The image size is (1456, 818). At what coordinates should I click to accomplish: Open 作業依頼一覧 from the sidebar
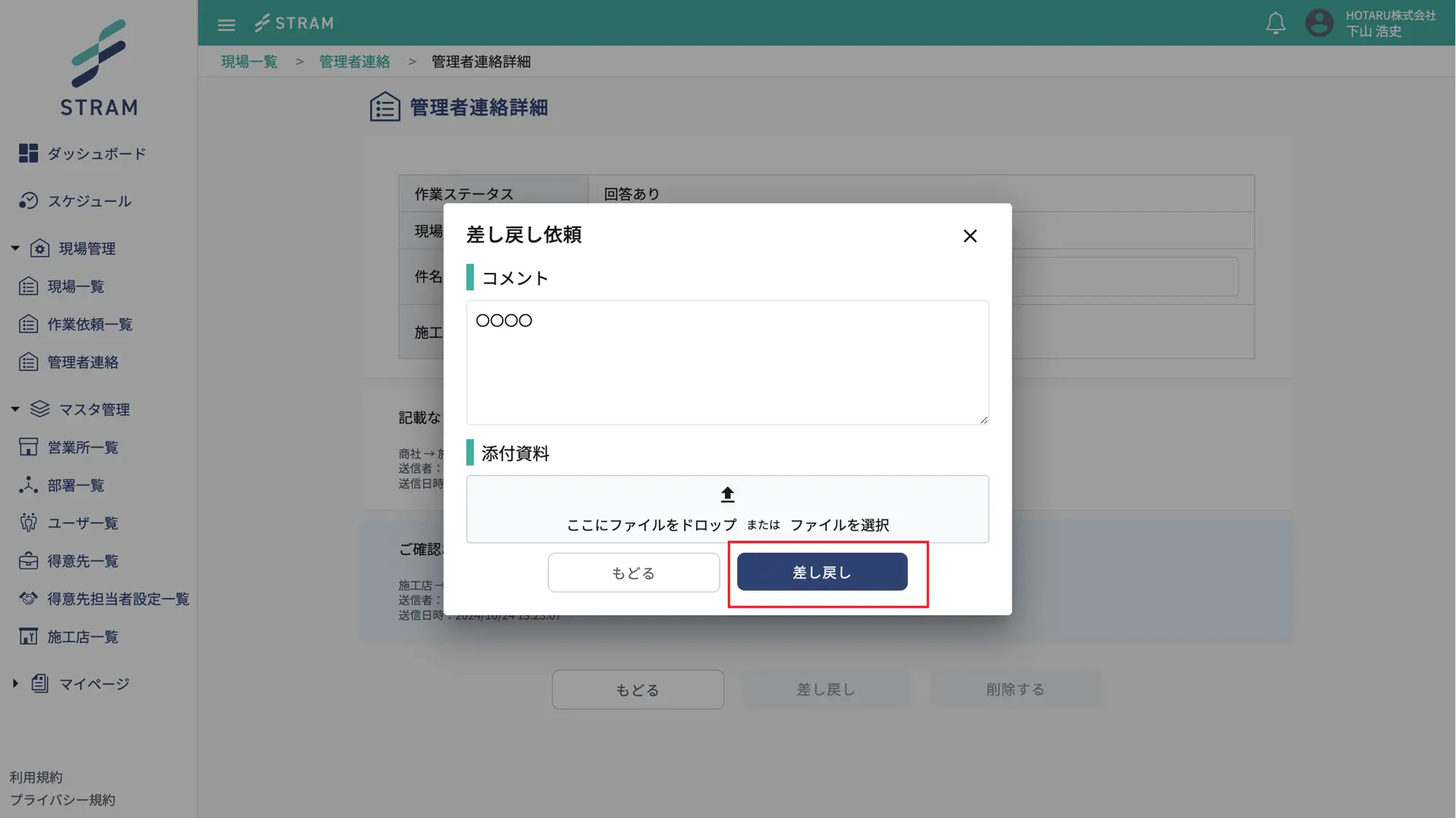28,324
